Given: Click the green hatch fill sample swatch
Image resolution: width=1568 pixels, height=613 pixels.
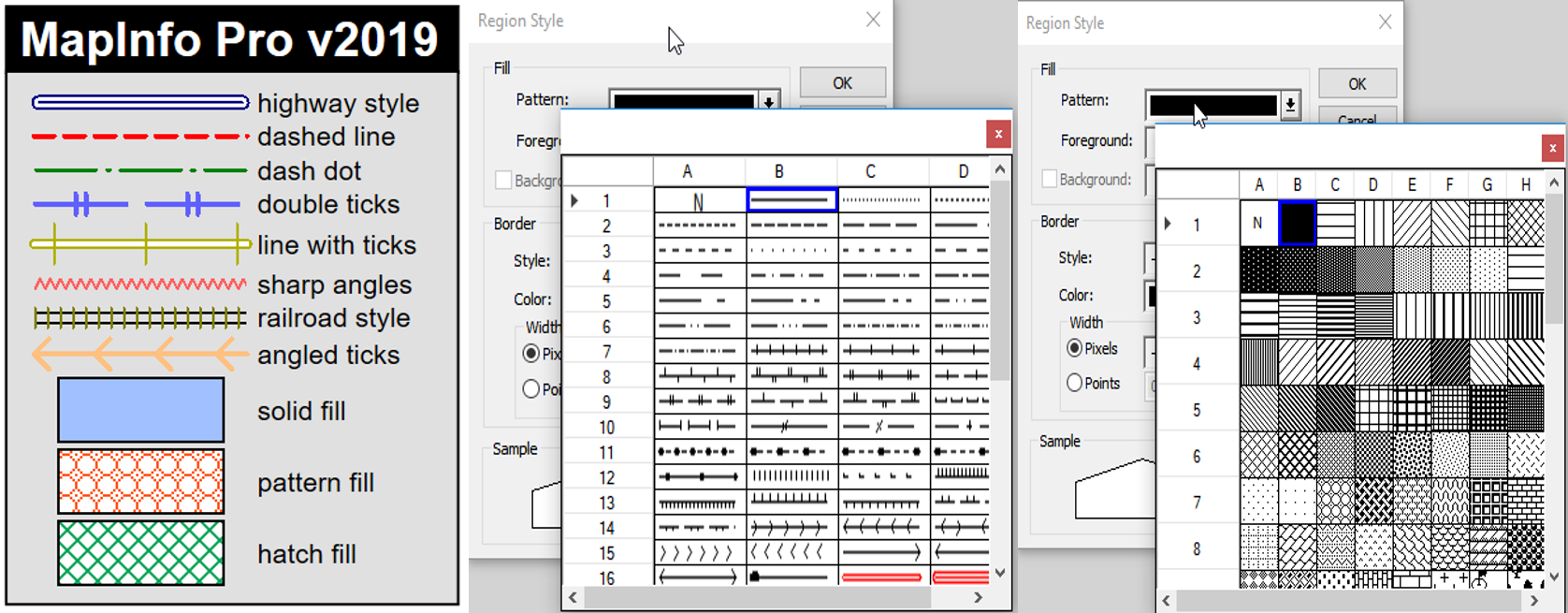Looking at the screenshot, I should pos(140,553).
